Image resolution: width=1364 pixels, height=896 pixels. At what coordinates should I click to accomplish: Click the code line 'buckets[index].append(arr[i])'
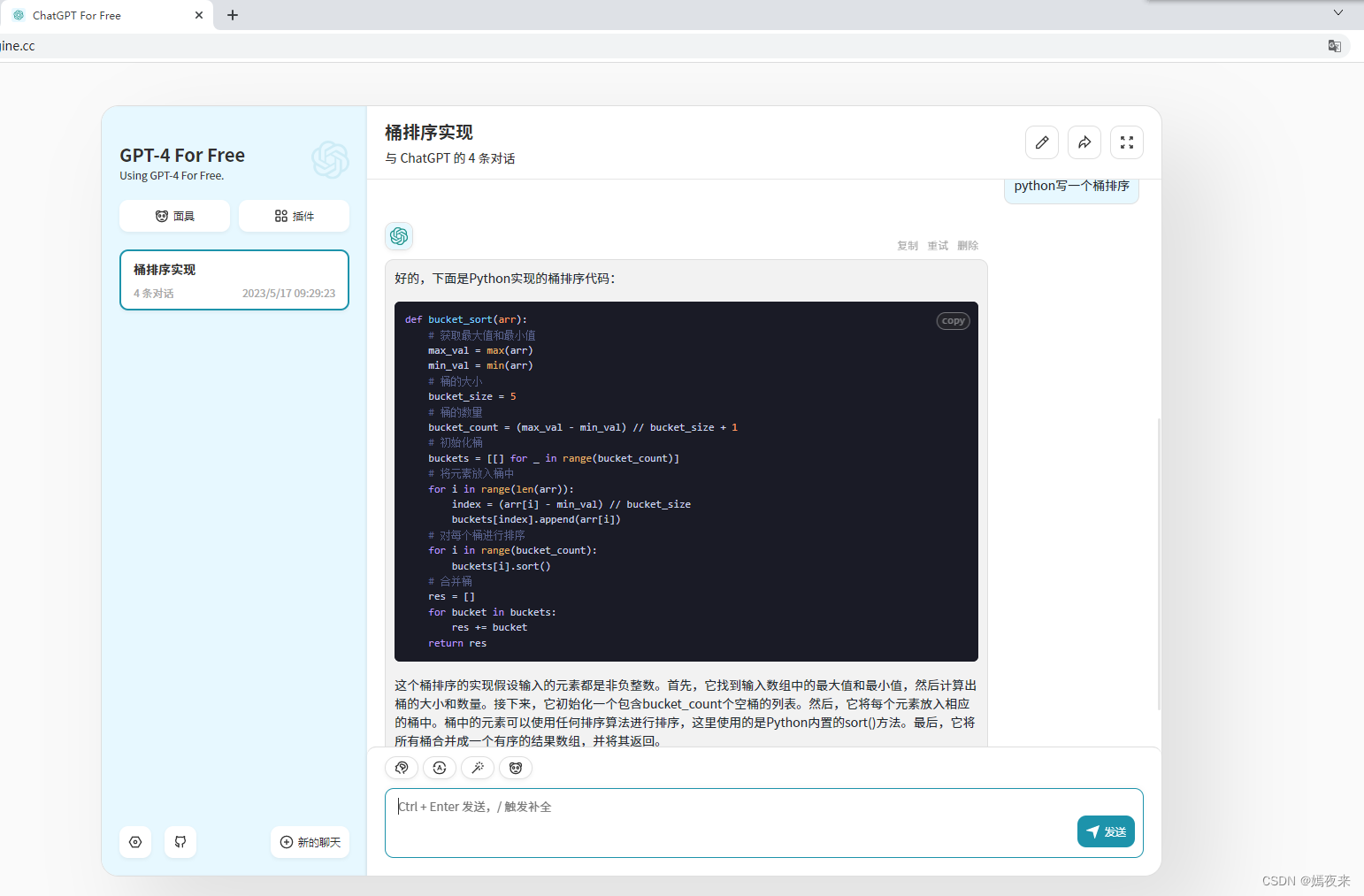click(536, 519)
